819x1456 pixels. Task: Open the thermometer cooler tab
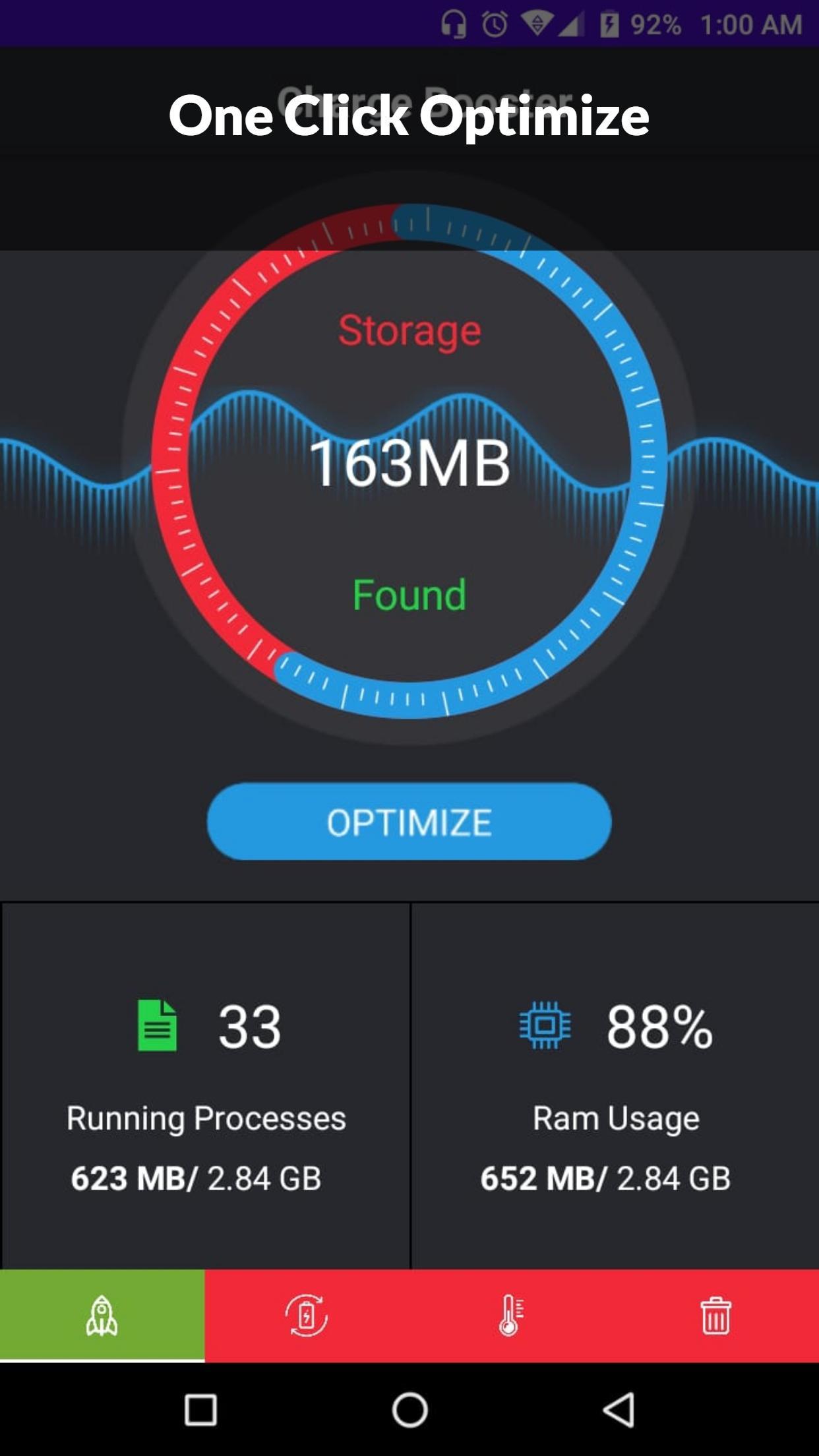click(511, 1316)
